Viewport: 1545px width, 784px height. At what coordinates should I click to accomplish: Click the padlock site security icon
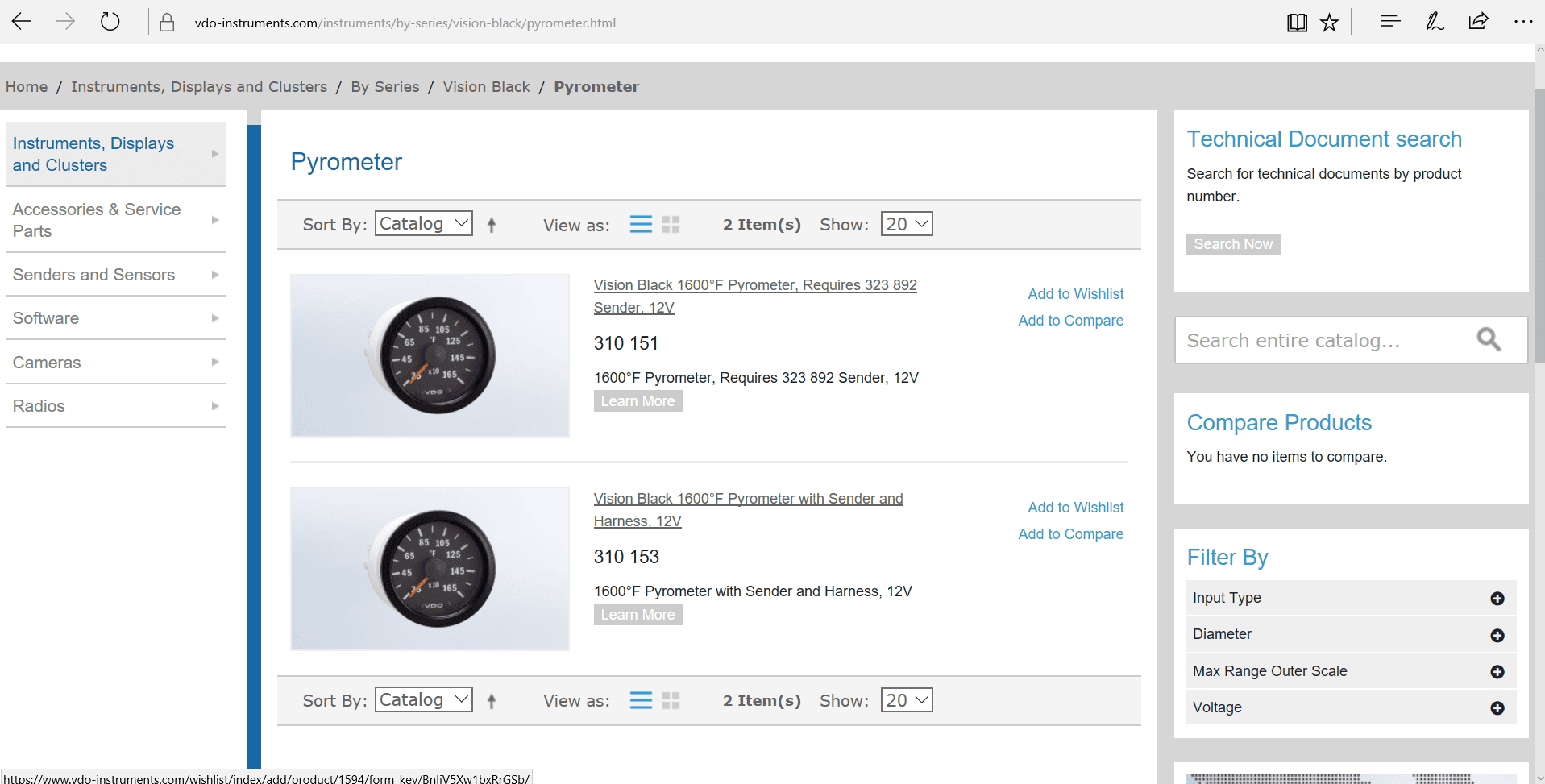pyautogui.click(x=167, y=23)
